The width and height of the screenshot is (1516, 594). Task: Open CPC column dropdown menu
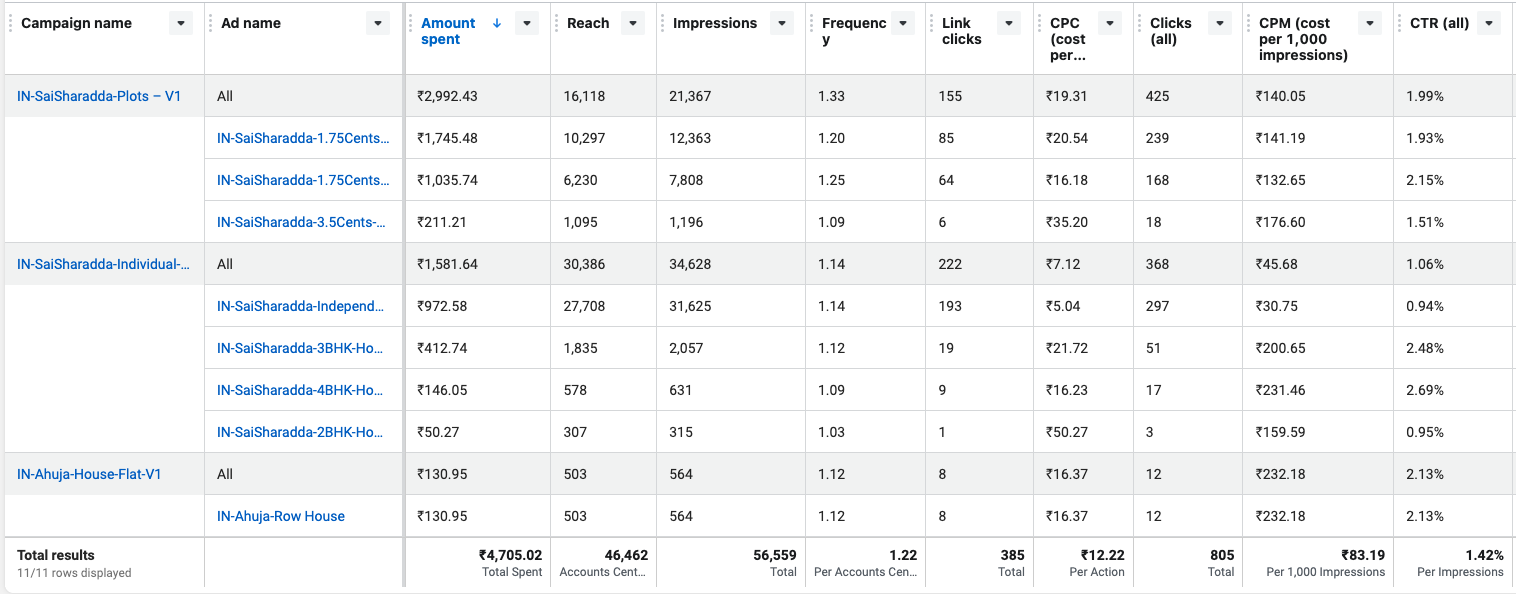1109,23
